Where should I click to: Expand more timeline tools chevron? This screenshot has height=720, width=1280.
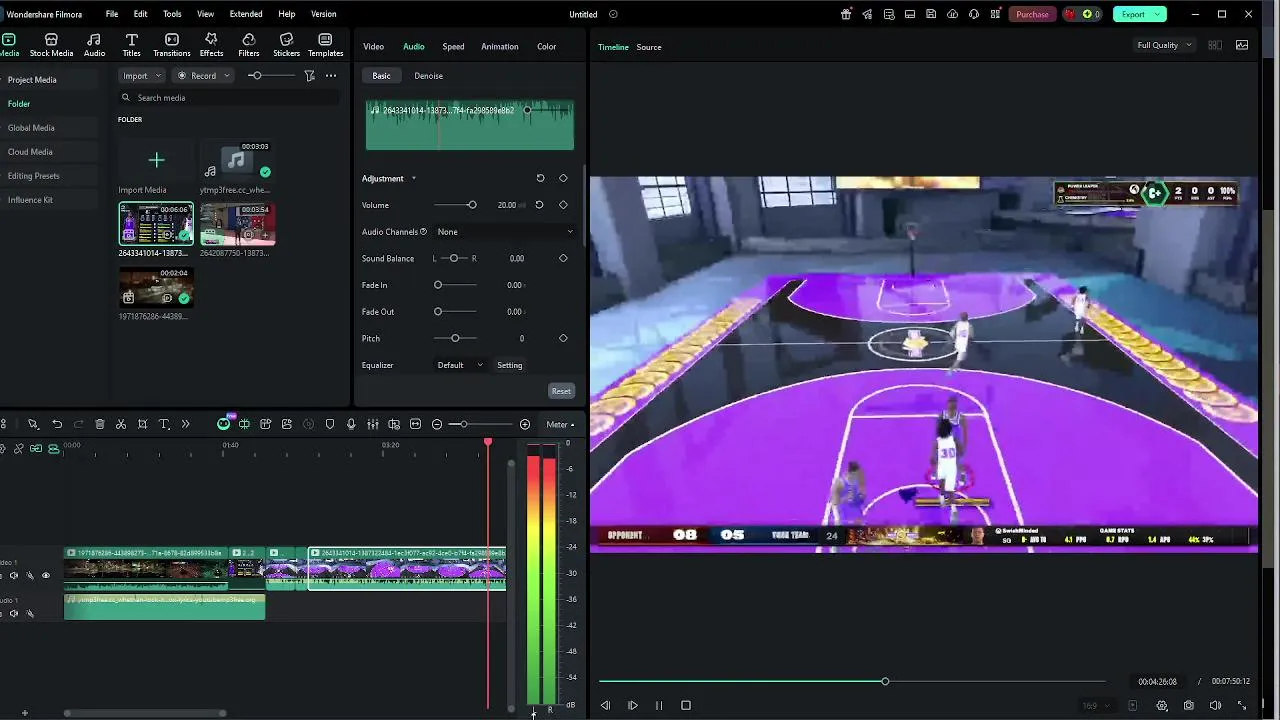(185, 424)
